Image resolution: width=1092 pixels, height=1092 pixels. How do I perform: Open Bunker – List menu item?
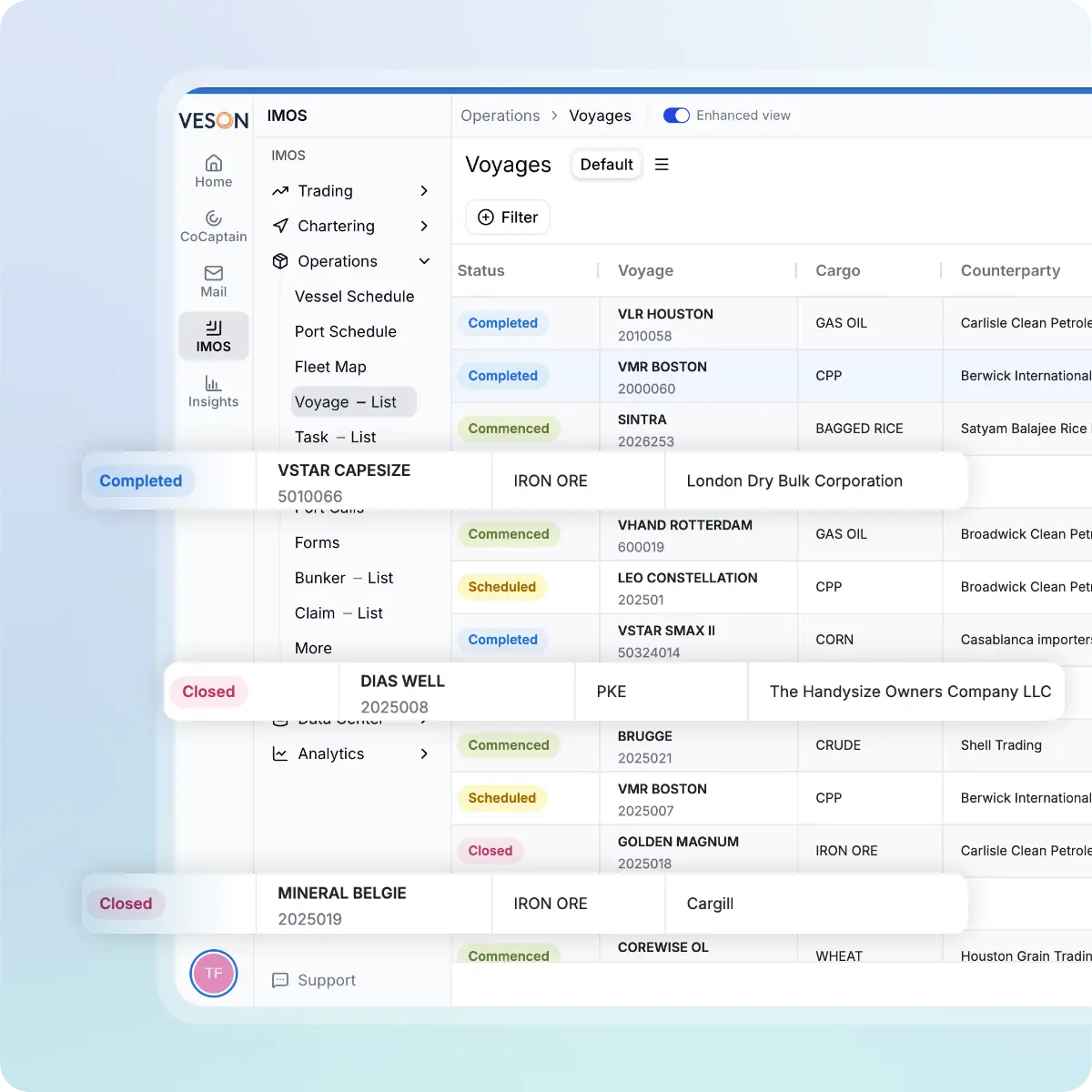pos(343,578)
